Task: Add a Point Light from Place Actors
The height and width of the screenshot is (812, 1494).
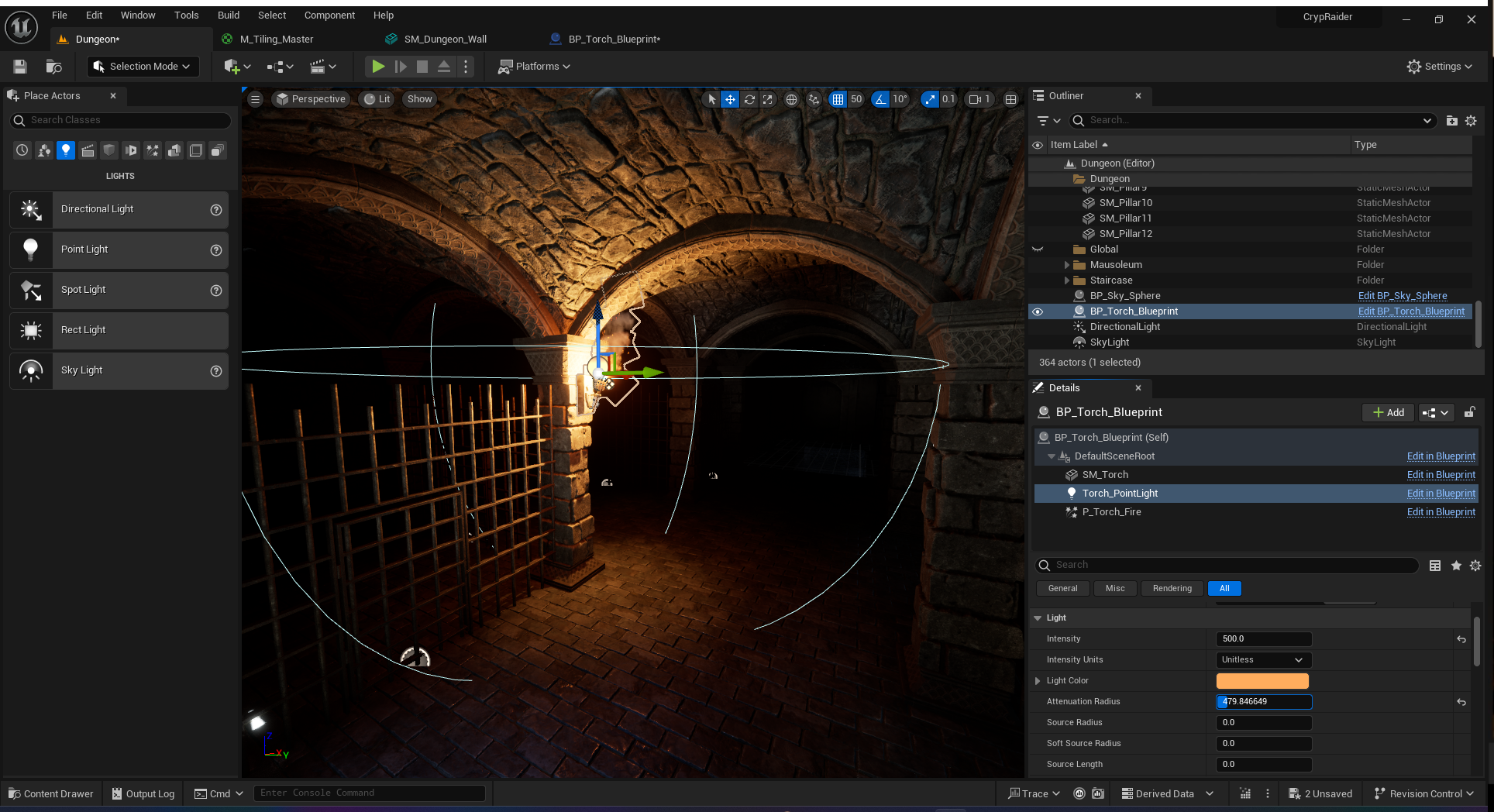Action: 119,249
